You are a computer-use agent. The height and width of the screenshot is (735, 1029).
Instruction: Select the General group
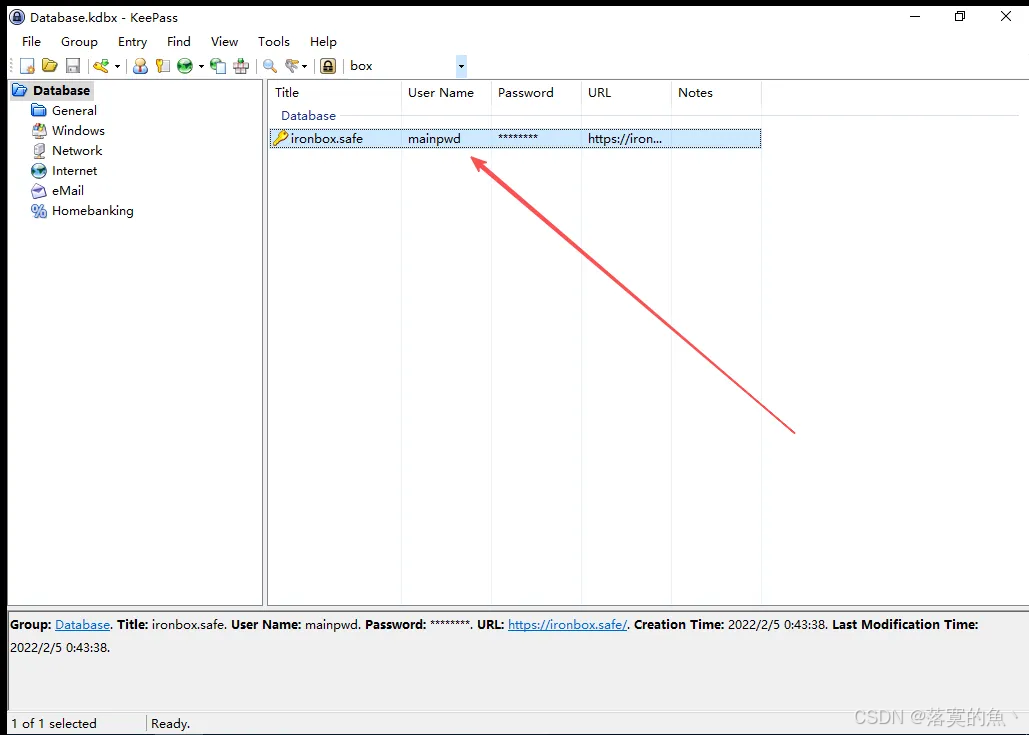click(x=74, y=111)
